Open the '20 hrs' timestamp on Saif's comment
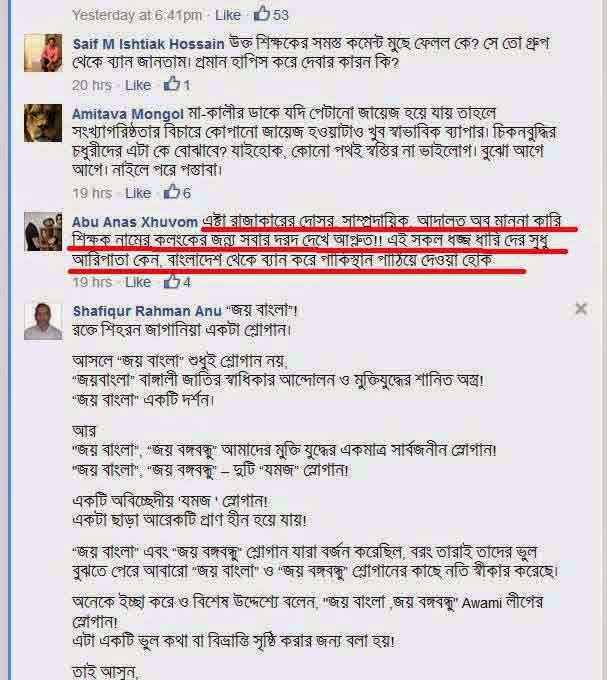This screenshot has height=680, width=607. click(x=92, y=85)
